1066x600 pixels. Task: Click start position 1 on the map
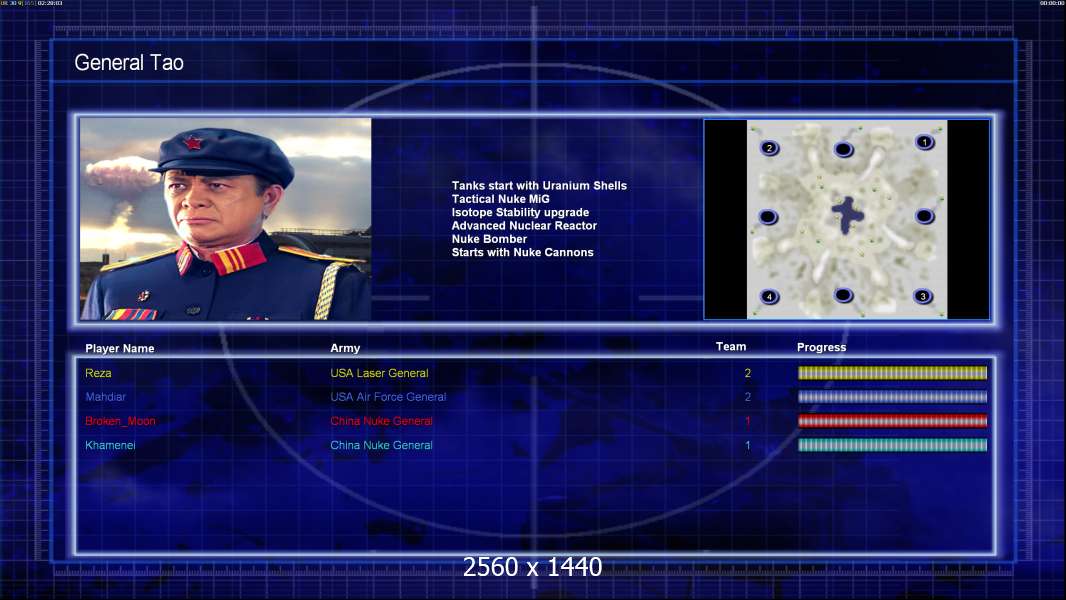coord(924,142)
